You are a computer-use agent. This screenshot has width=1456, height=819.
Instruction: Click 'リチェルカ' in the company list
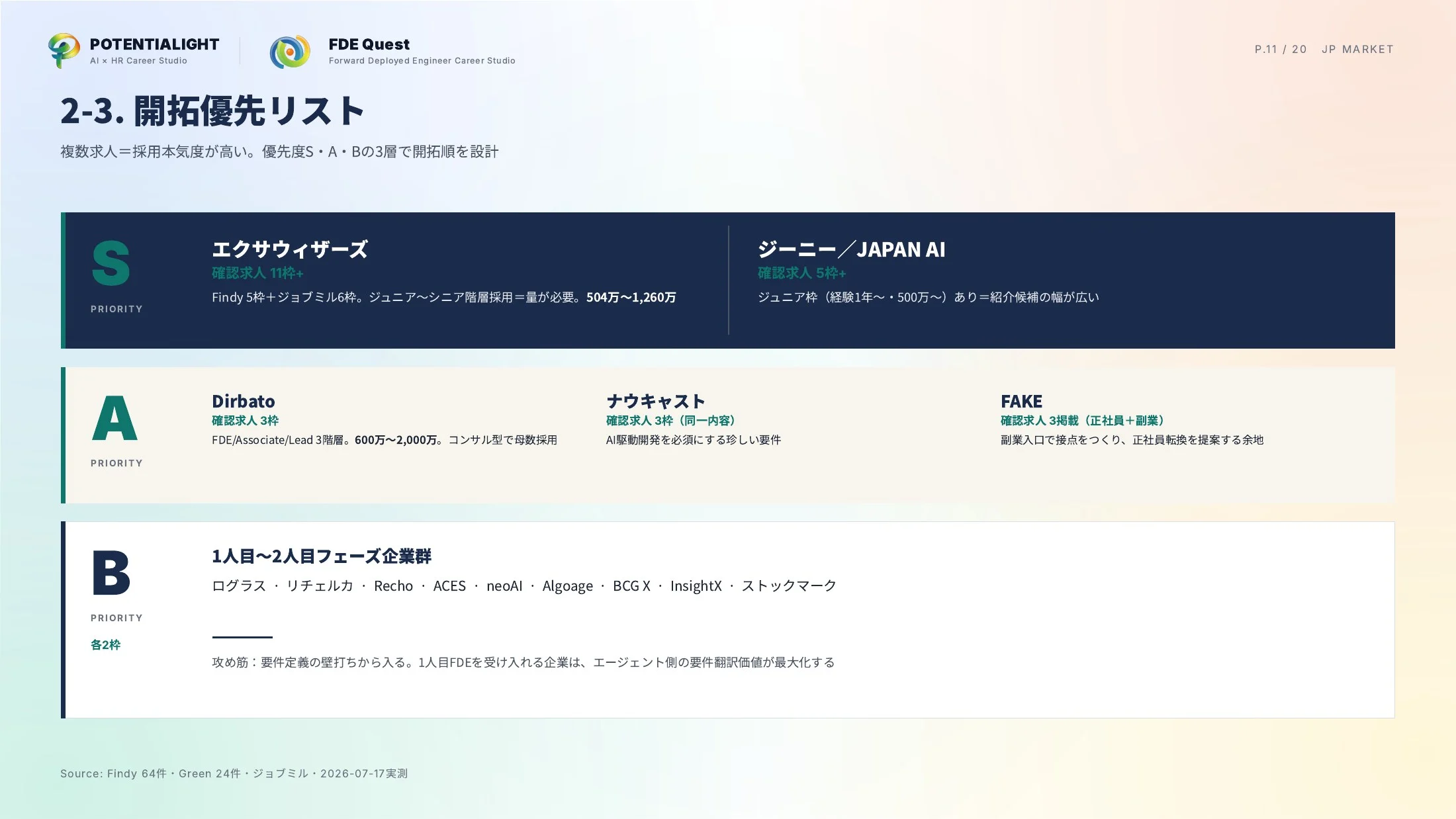[320, 586]
